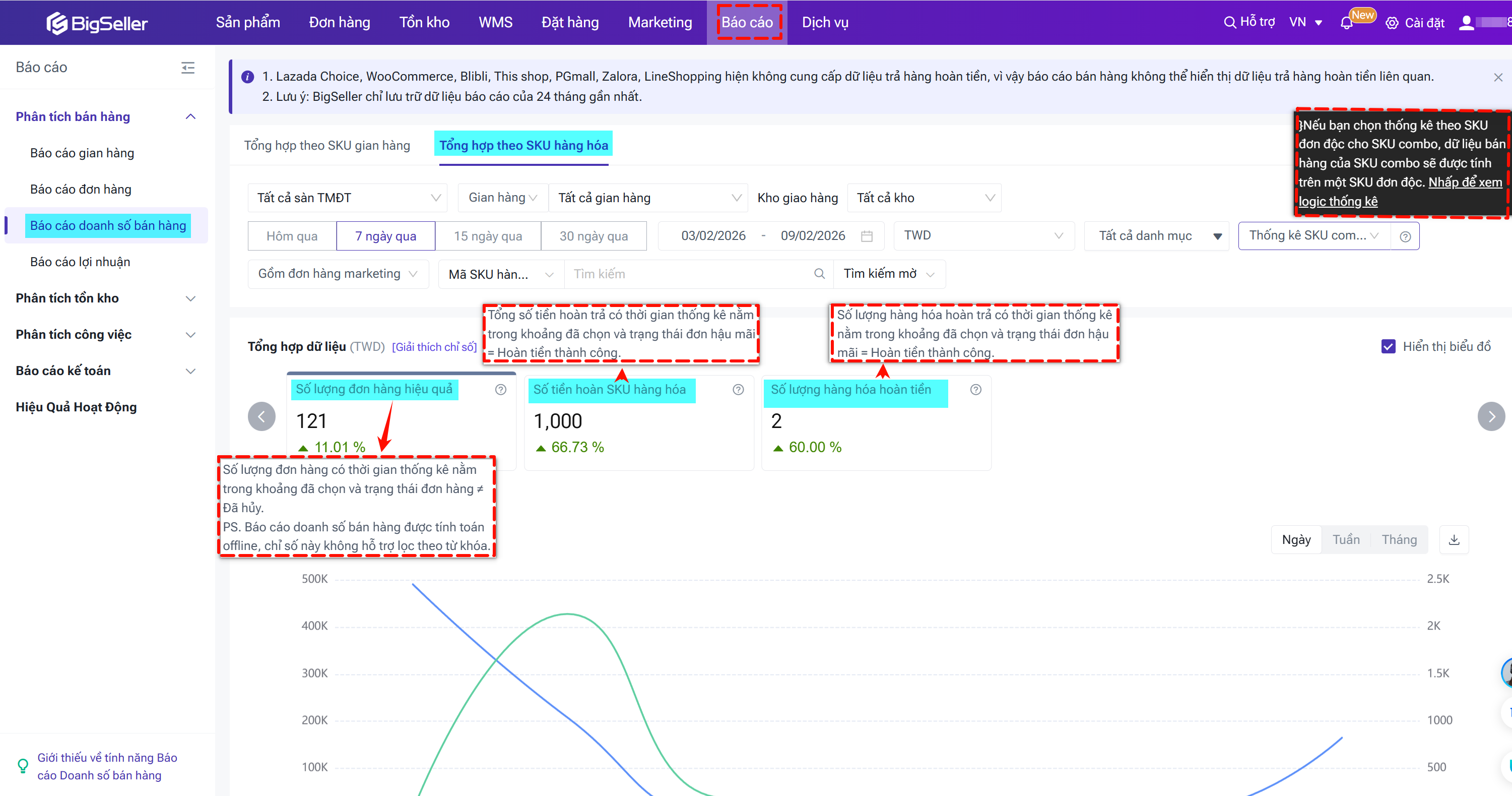Viewport: 1512px width, 796px height.
Task: Open the Tất cả sàn TMĐT dropdown
Action: (x=348, y=198)
